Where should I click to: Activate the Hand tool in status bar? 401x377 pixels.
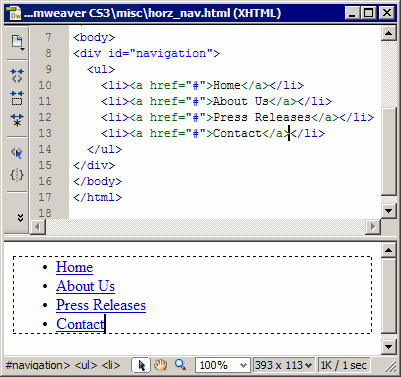click(x=161, y=365)
